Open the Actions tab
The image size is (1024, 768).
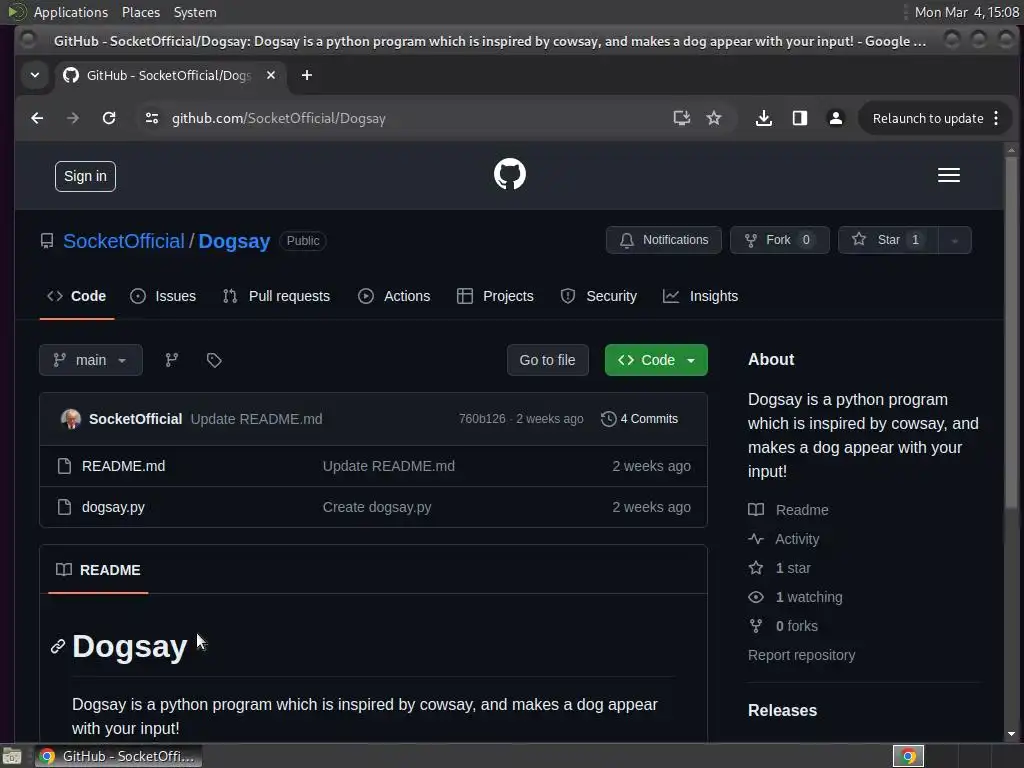pyautogui.click(x=394, y=296)
